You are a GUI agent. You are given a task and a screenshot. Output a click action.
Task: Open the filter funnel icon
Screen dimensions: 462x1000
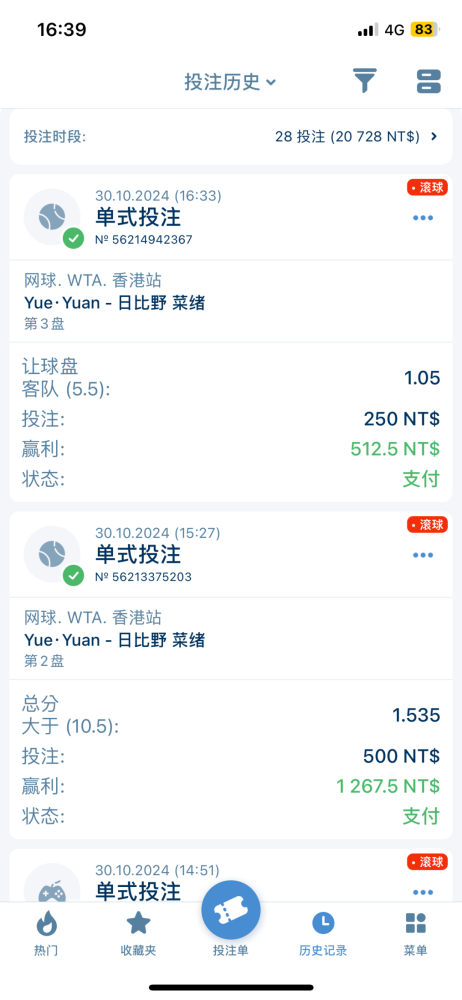coord(366,82)
